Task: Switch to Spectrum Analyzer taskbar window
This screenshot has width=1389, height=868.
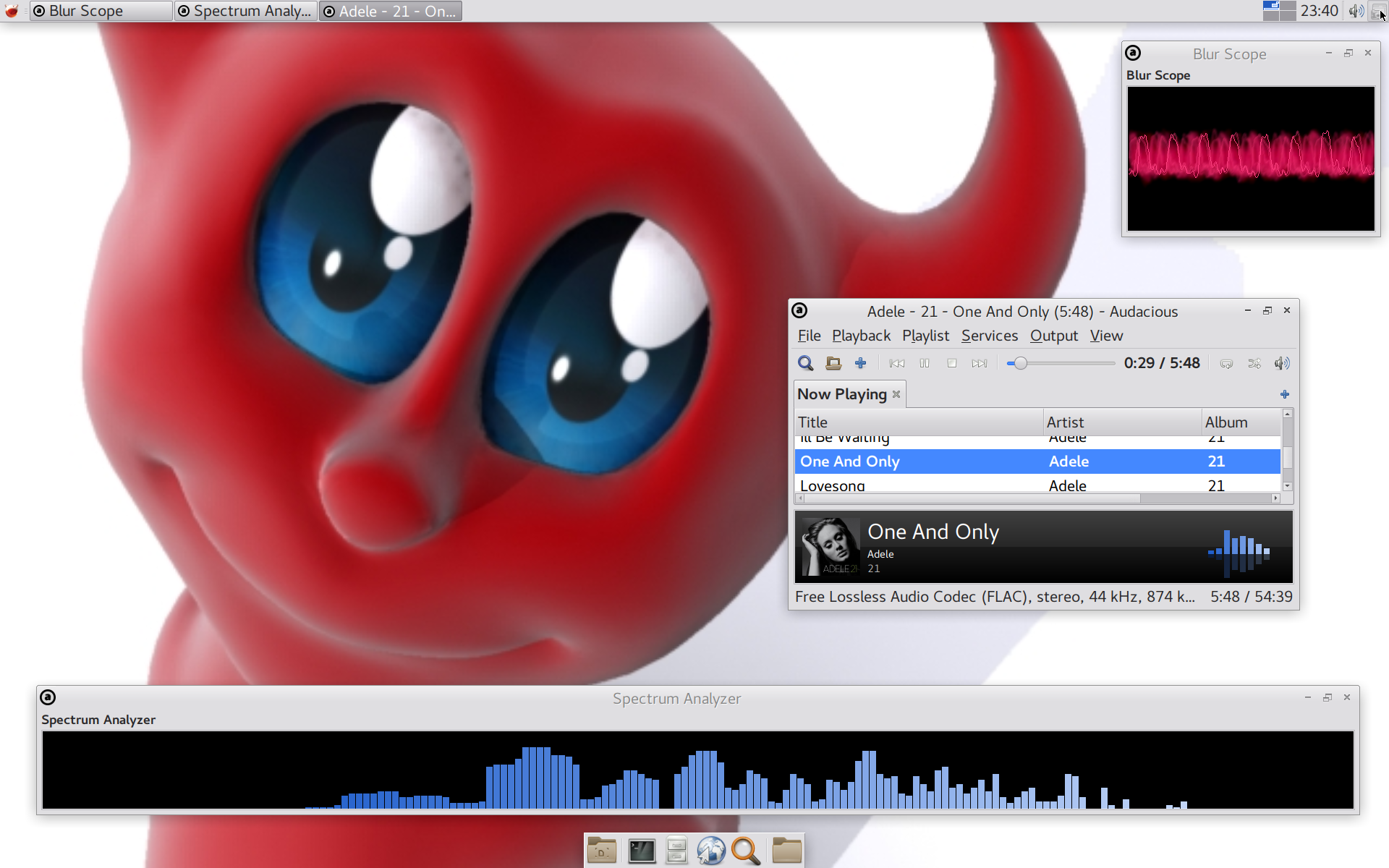Action: [x=246, y=11]
